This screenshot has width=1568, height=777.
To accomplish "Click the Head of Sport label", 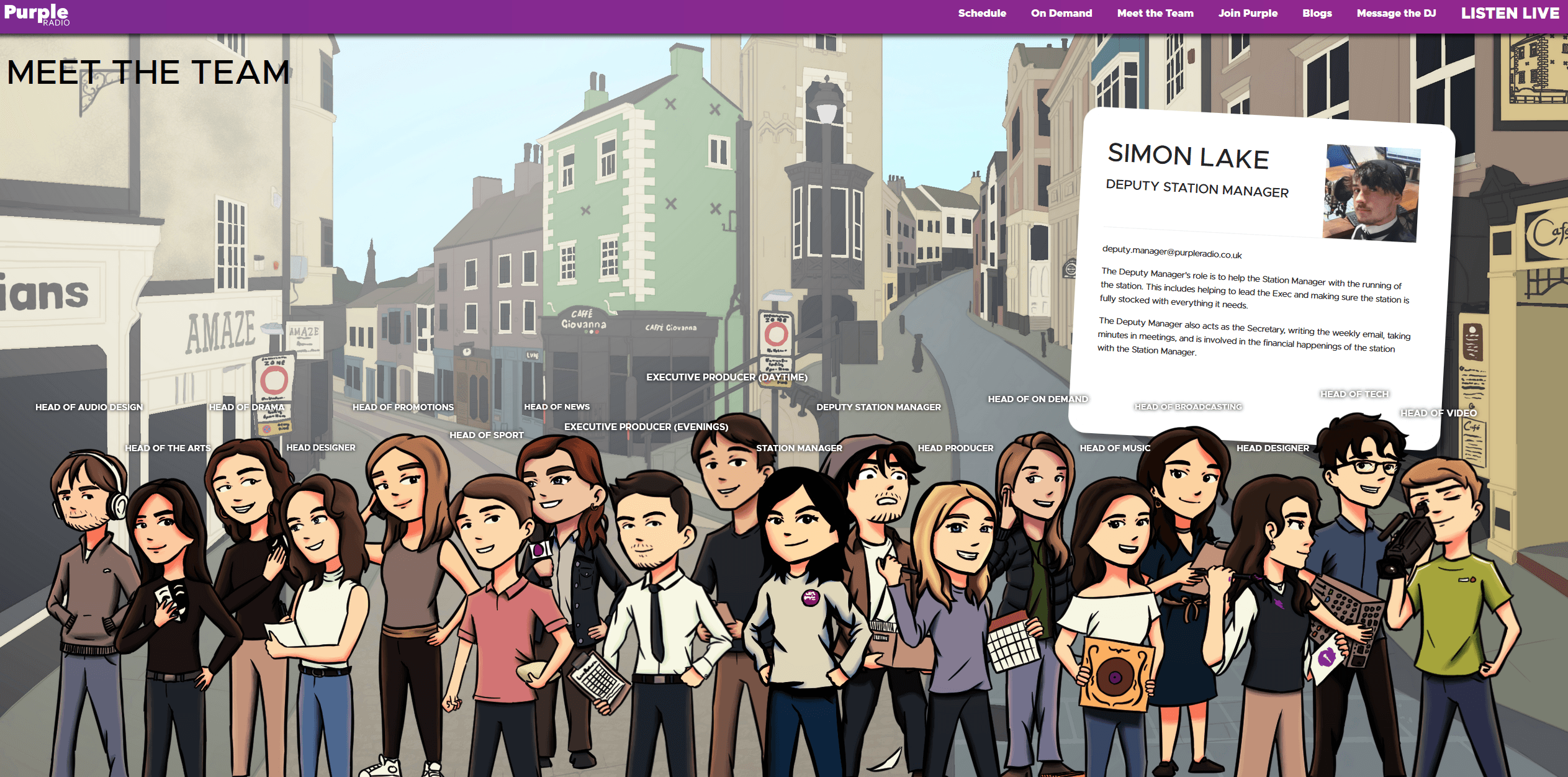I will pos(487,435).
